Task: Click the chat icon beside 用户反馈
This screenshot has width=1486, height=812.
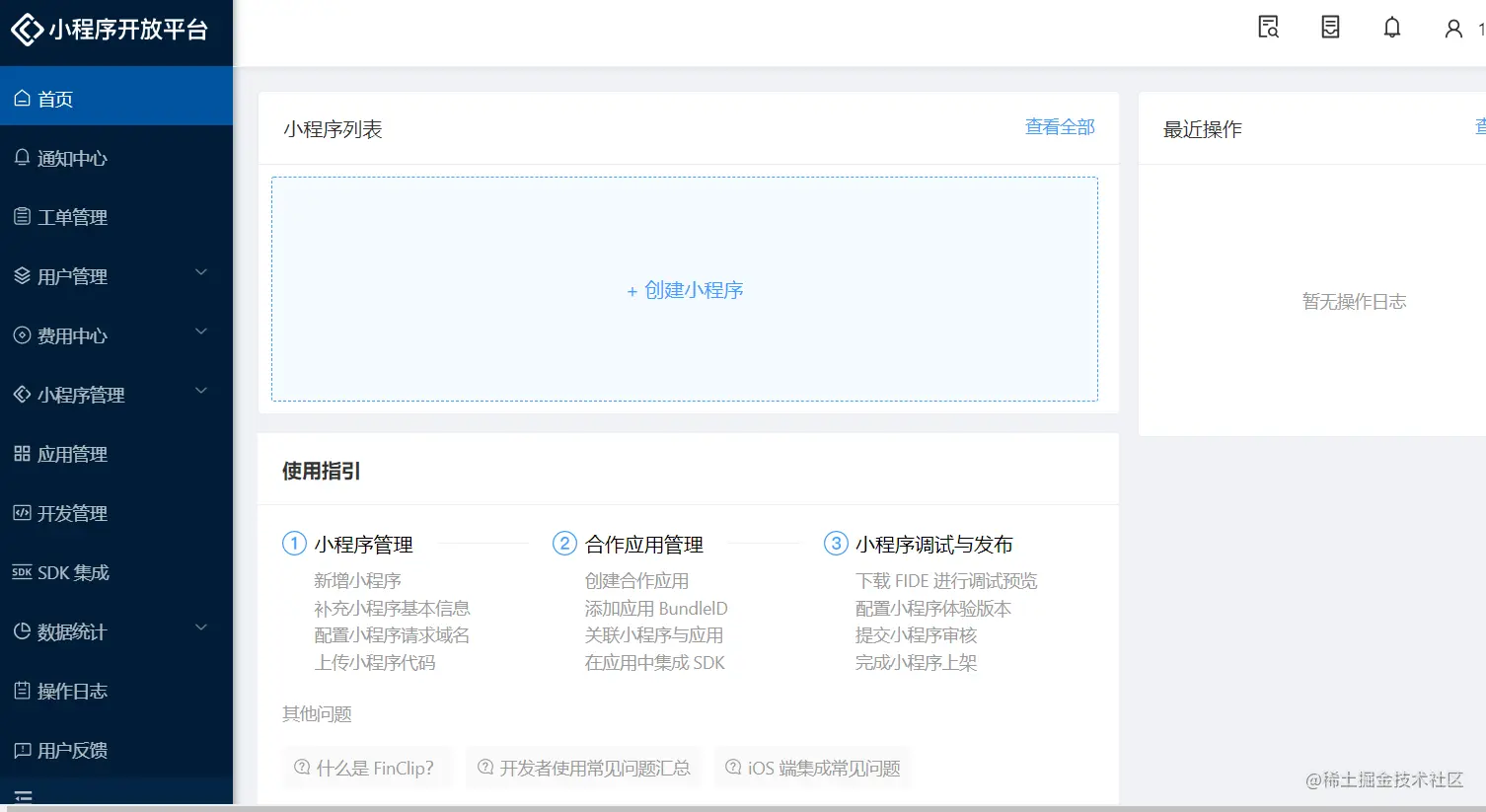Action: 22,750
